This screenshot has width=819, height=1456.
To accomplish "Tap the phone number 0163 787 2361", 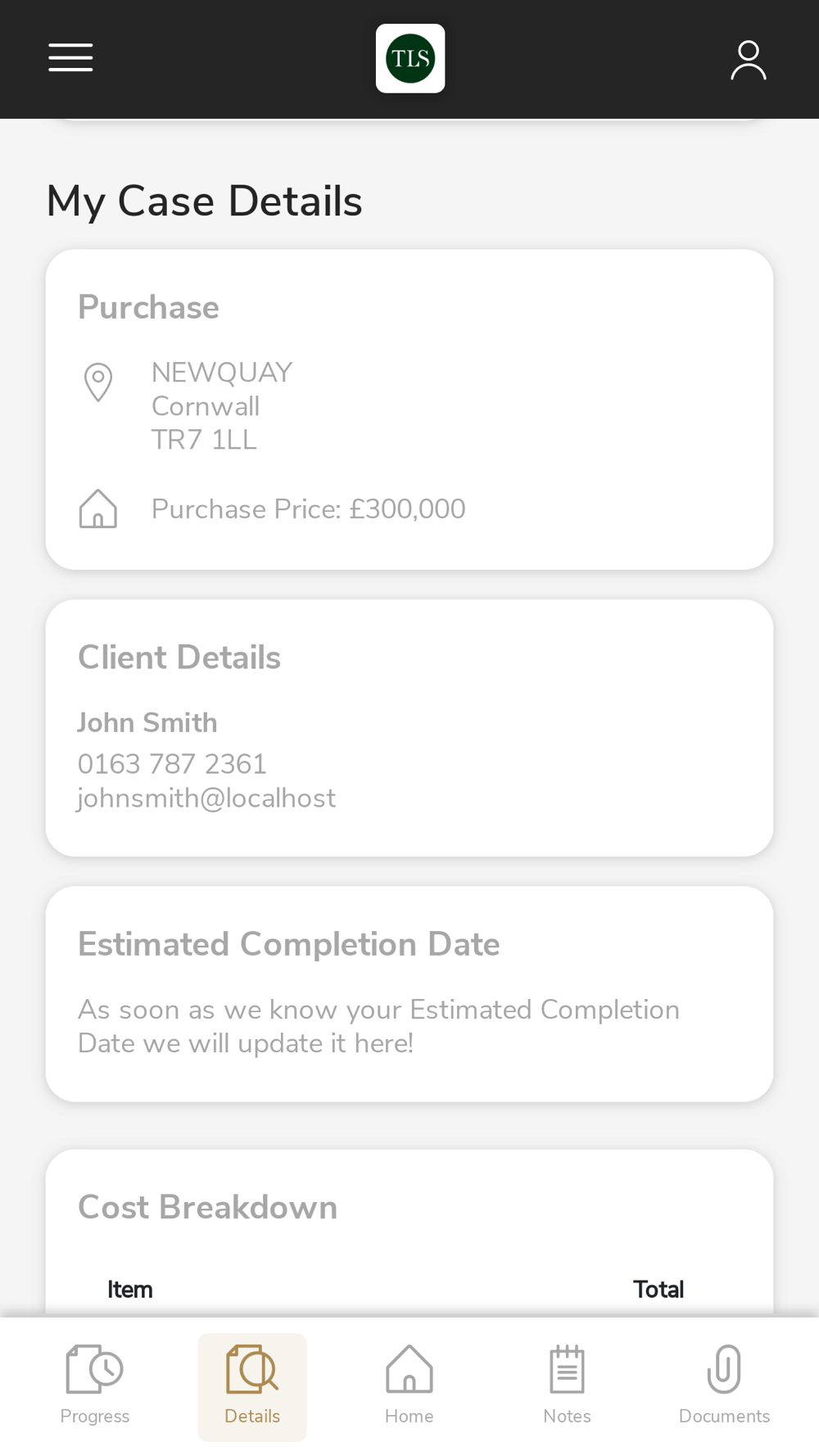I will (x=172, y=764).
